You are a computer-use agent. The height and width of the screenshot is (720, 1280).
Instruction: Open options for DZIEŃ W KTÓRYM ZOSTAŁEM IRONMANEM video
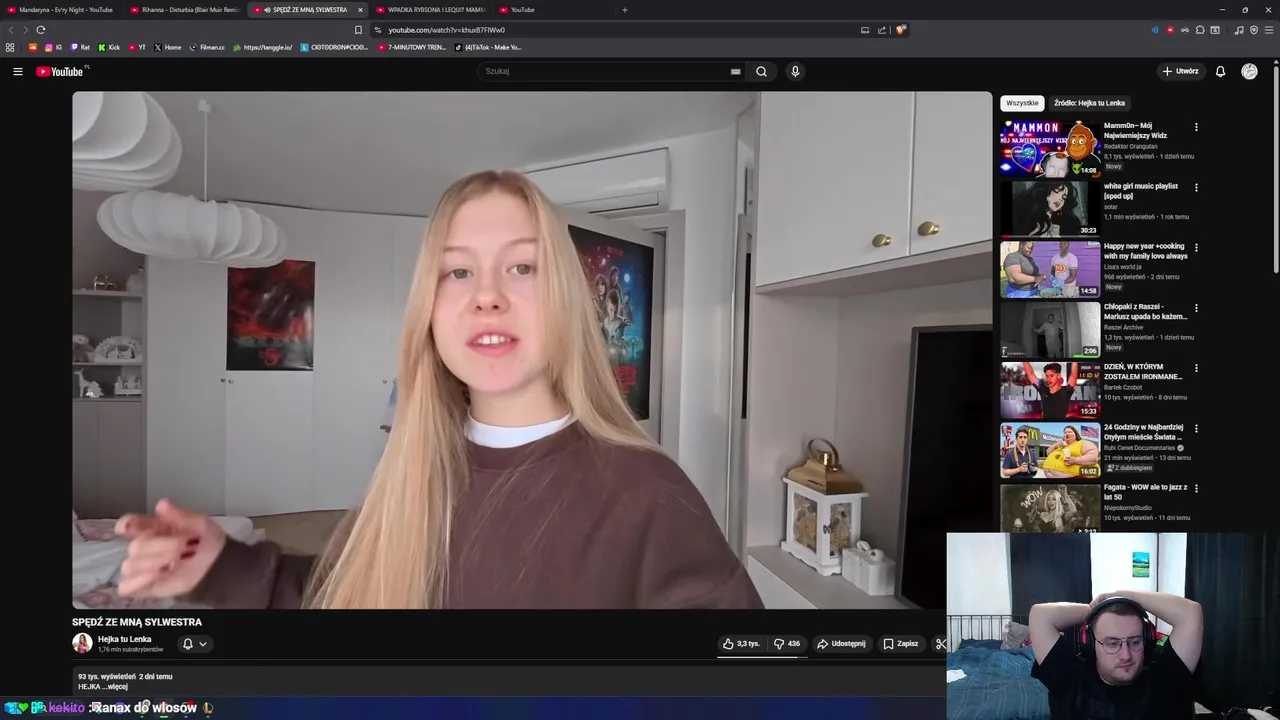(1196, 368)
